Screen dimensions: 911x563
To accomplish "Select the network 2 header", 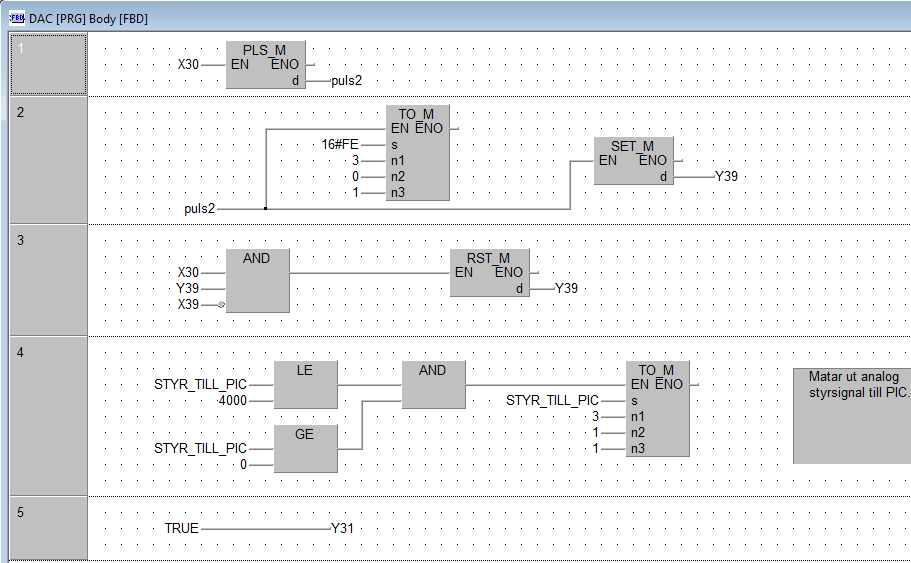I will point(47,160).
